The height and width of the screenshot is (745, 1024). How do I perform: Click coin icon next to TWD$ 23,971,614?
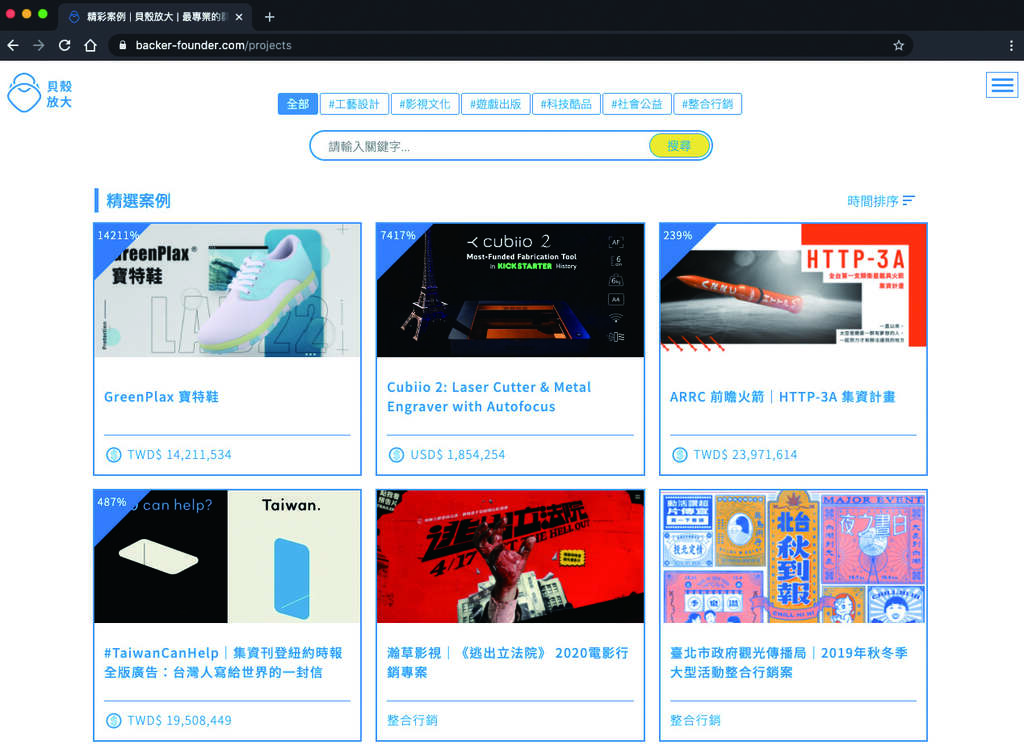click(680, 454)
